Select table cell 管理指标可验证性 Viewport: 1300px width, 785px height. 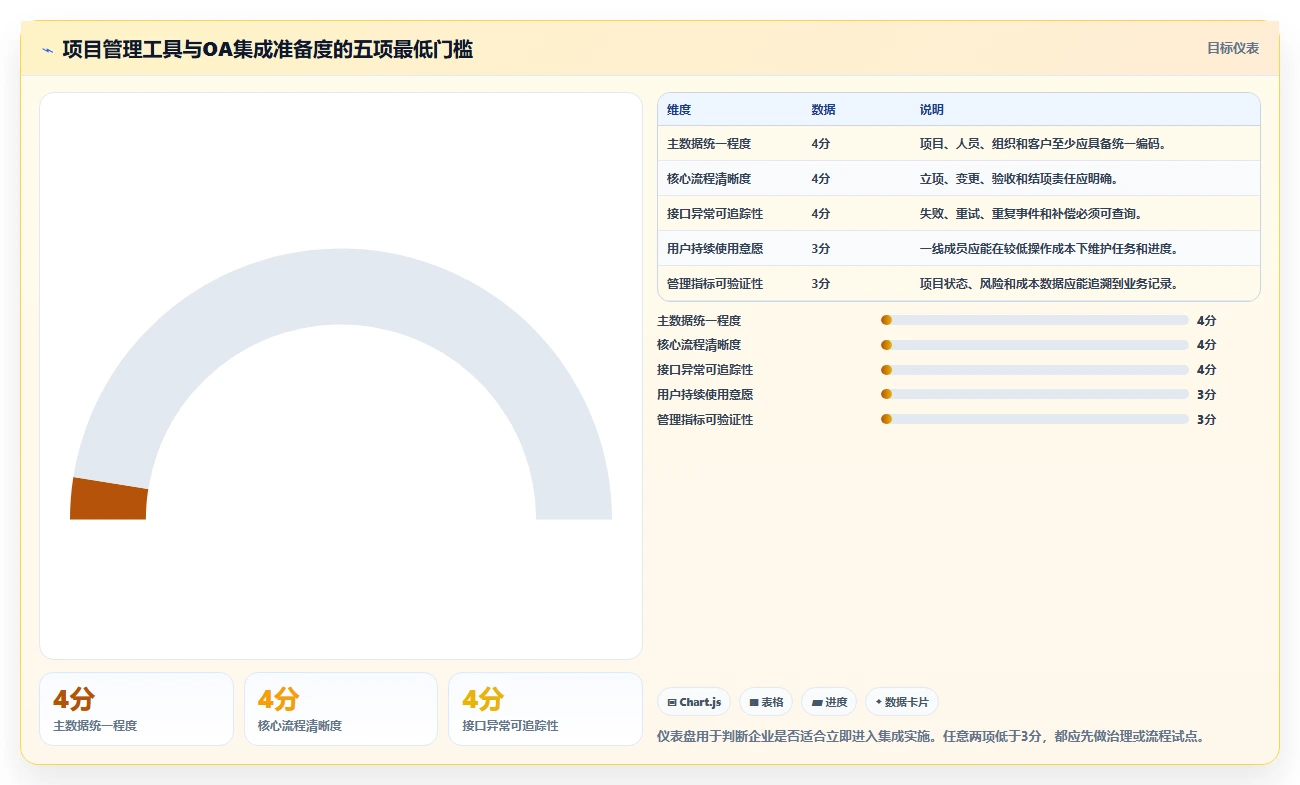(715, 284)
